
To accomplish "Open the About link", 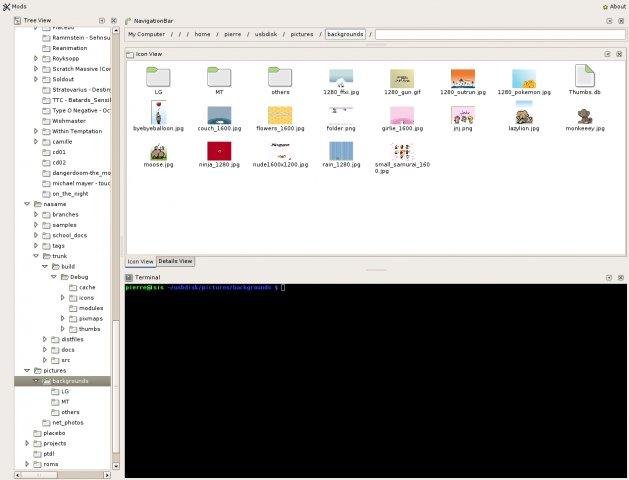I will point(614,7).
